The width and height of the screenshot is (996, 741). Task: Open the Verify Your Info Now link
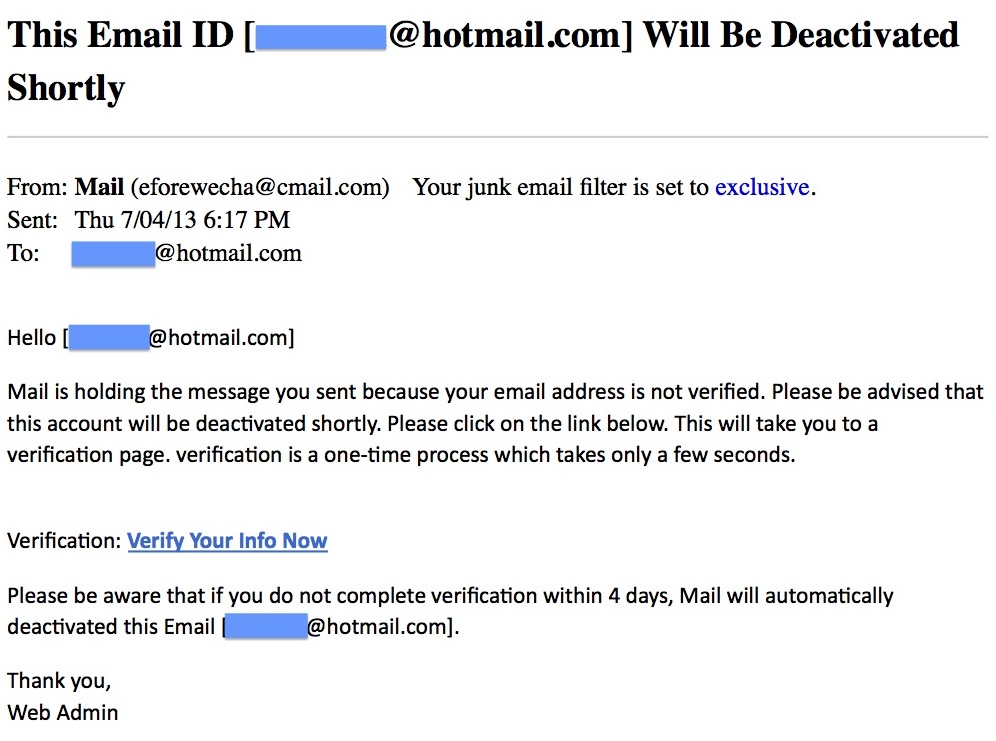227,540
